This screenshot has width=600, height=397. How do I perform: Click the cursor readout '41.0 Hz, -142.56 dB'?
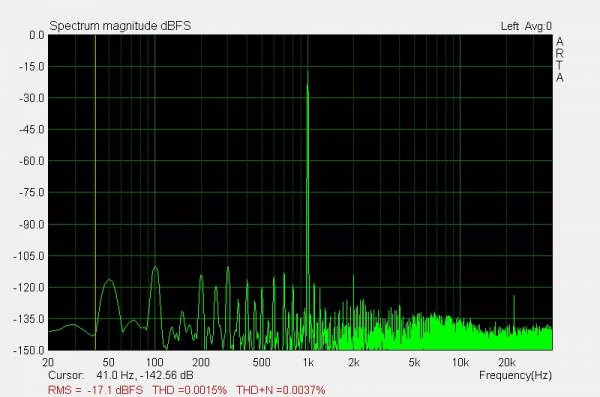pos(145,375)
